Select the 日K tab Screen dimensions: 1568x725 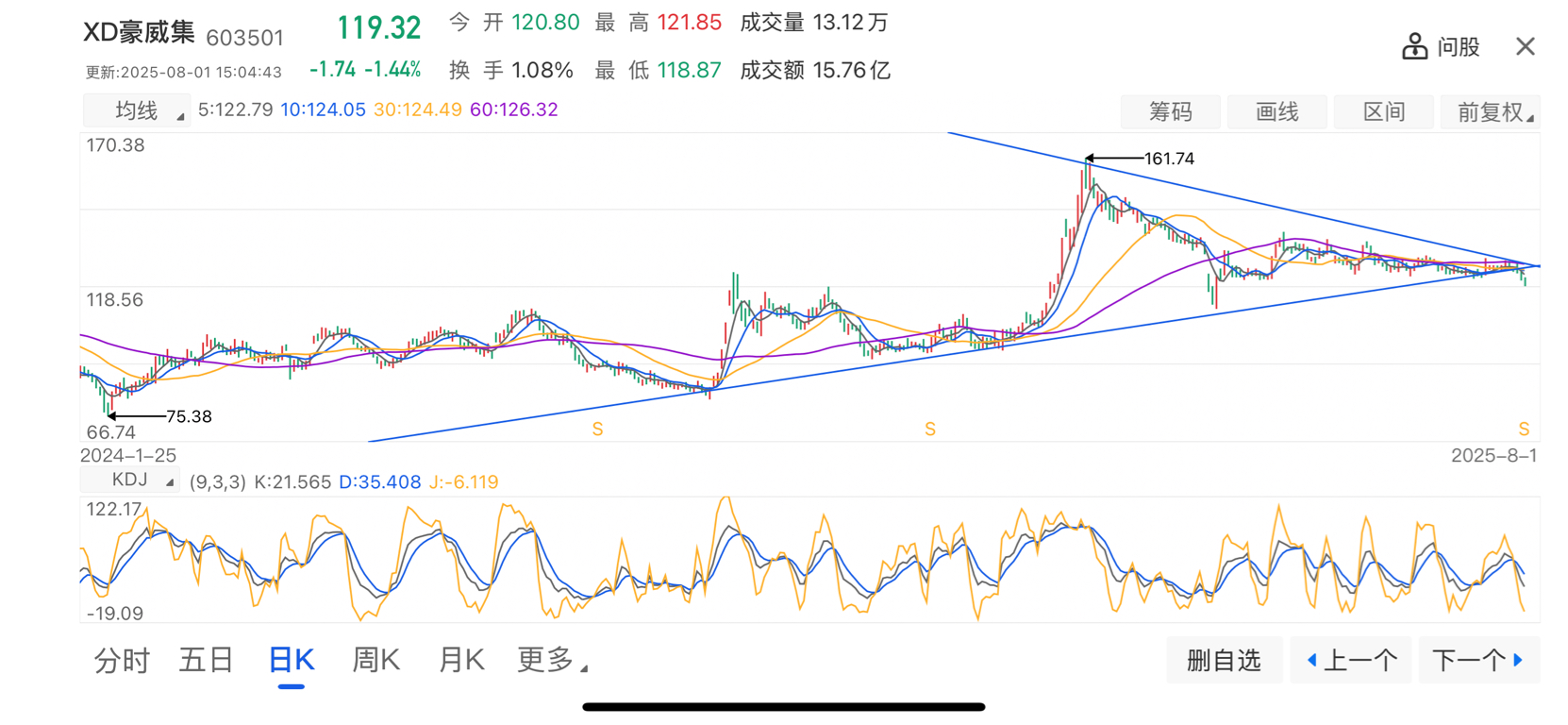pos(292,659)
